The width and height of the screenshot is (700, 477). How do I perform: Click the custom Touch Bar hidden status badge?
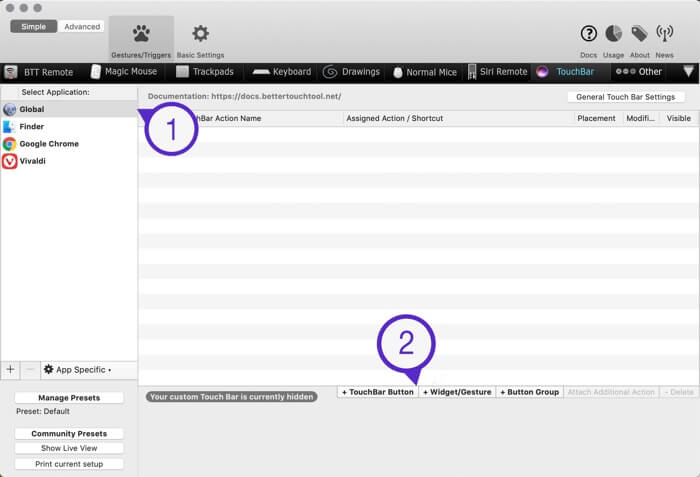coord(232,397)
